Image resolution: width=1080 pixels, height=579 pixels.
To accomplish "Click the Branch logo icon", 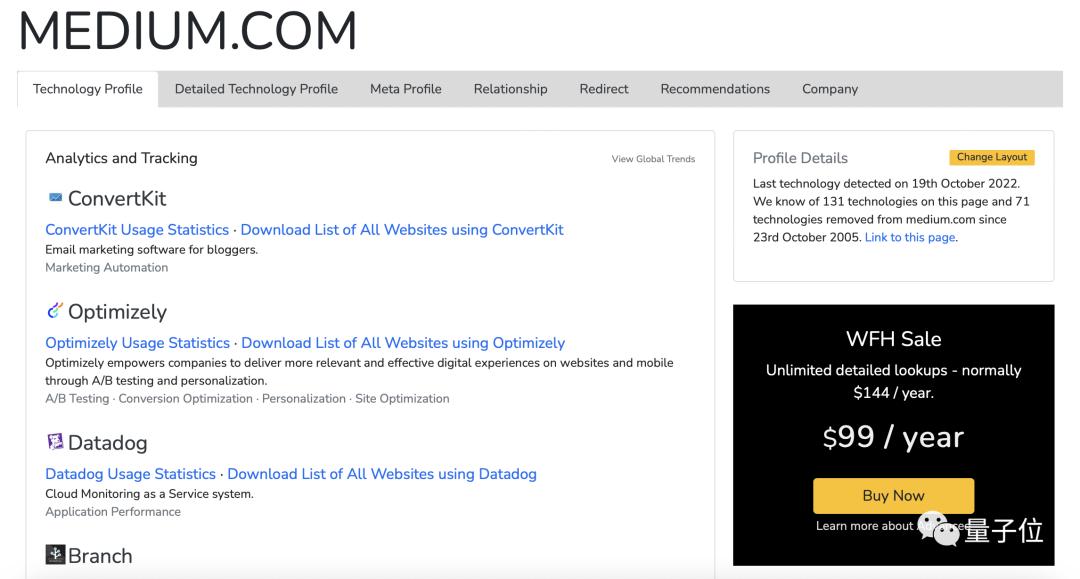I will coord(55,554).
